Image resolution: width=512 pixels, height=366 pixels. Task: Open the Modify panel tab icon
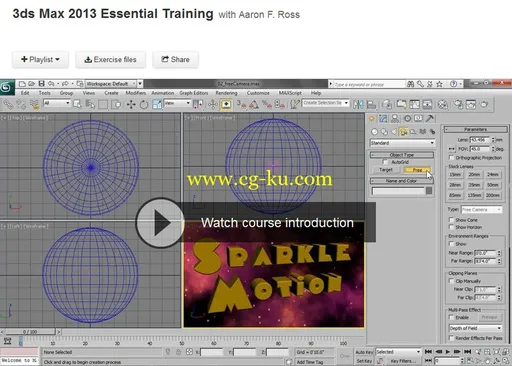(x=383, y=119)
